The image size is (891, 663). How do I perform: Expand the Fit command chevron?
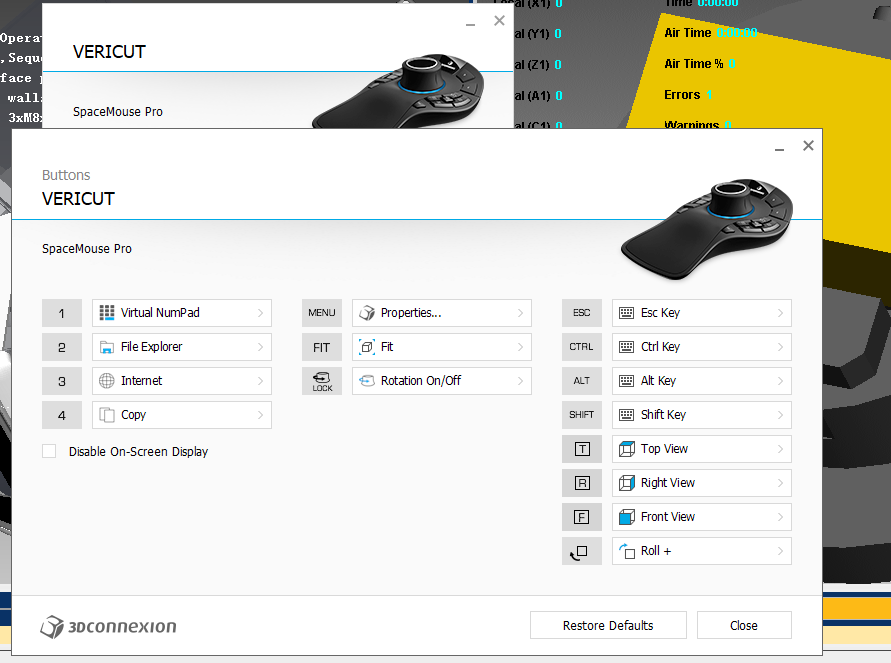click(x=520, y=347)
